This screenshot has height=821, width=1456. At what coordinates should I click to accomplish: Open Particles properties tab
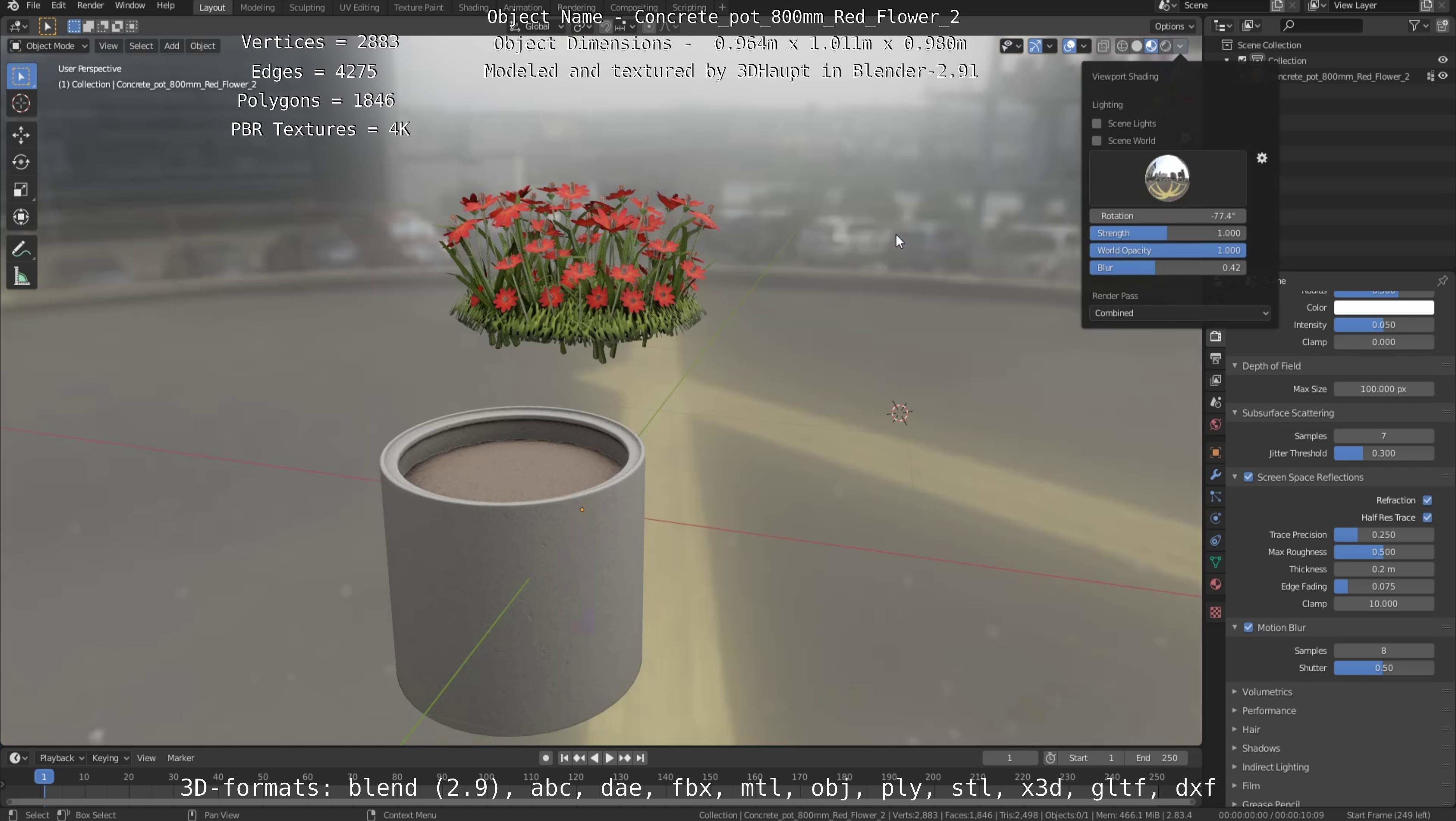pyautogui.click(x=1216, y=496)
